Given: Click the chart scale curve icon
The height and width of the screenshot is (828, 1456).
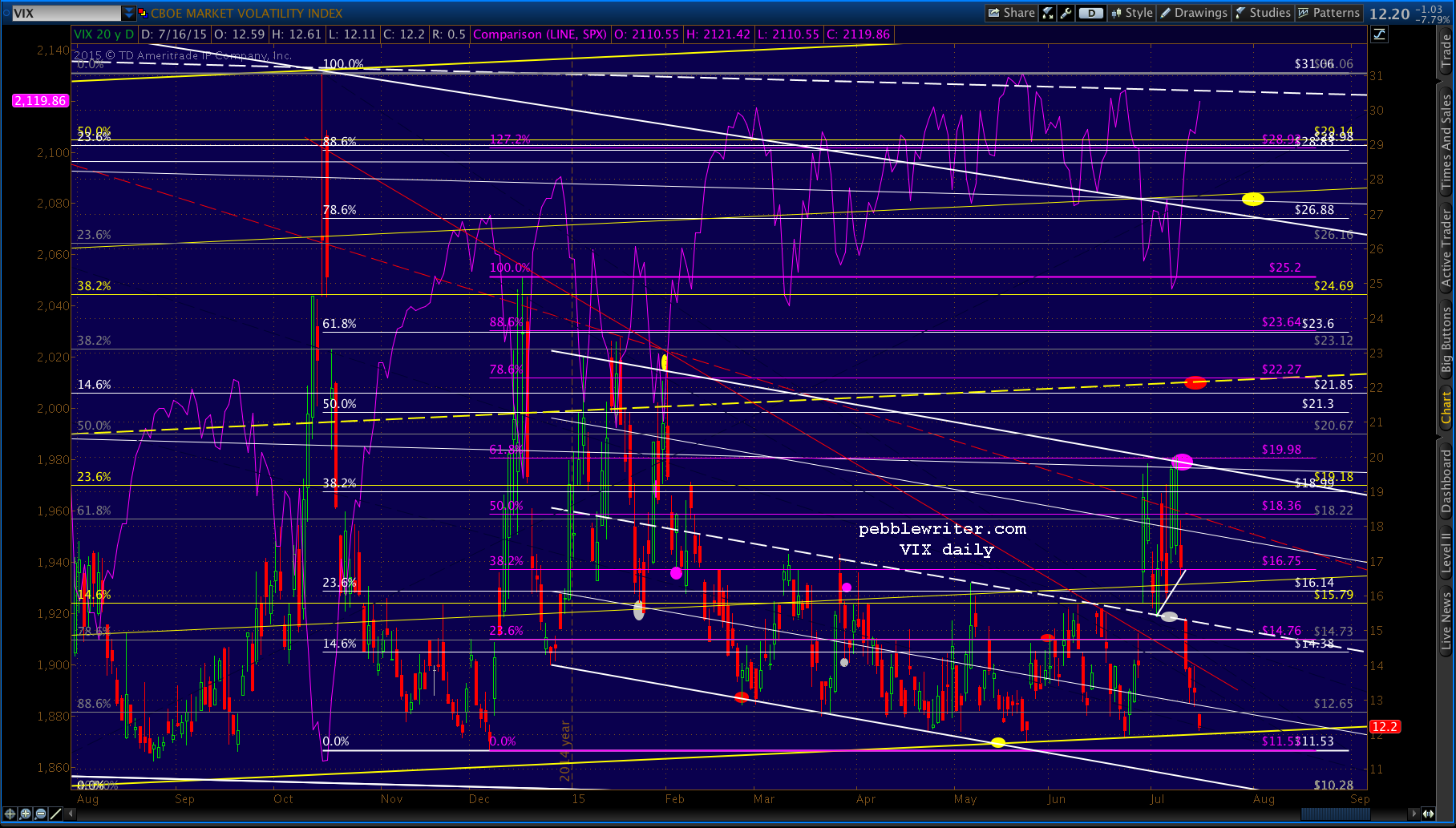Looking at the screenshot, I should point(1379,34).
